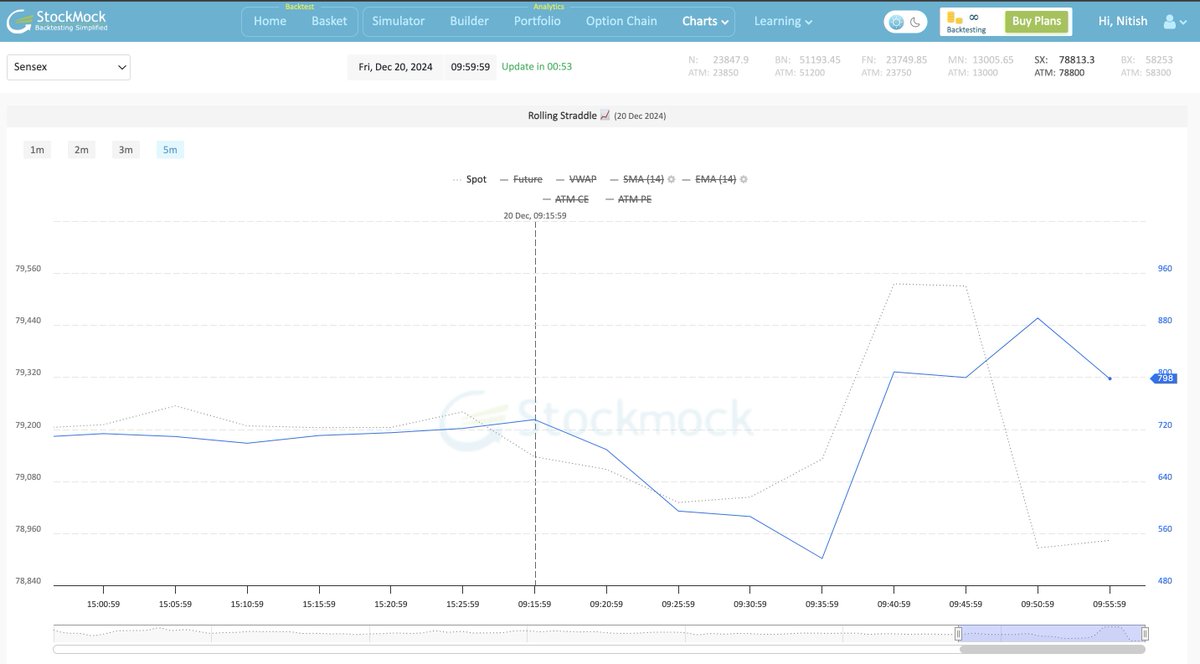Expand the Charts menu
1200x664 pixels.
[704, 21]
